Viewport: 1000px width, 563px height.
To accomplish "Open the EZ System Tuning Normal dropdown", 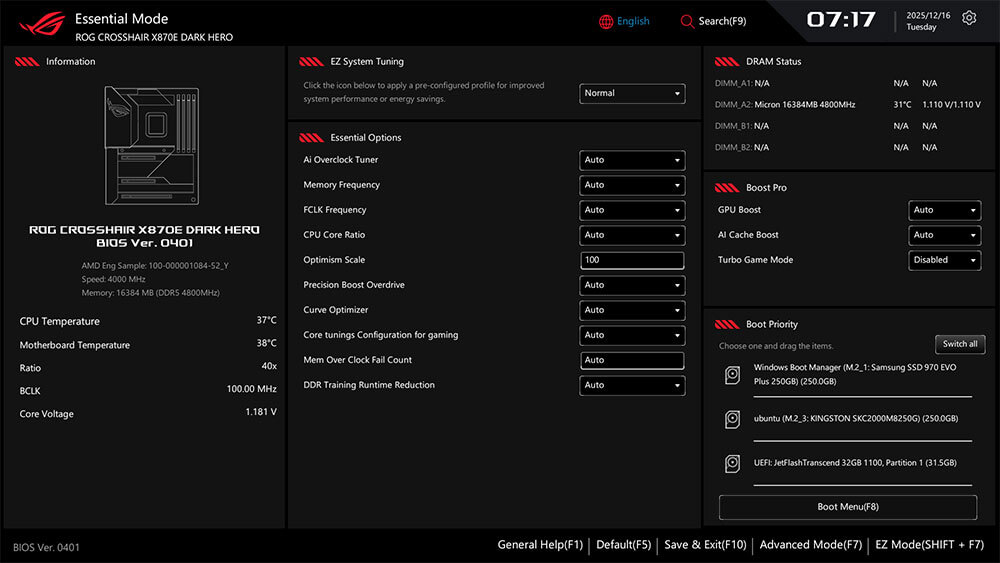I will [x=632, y=93].
